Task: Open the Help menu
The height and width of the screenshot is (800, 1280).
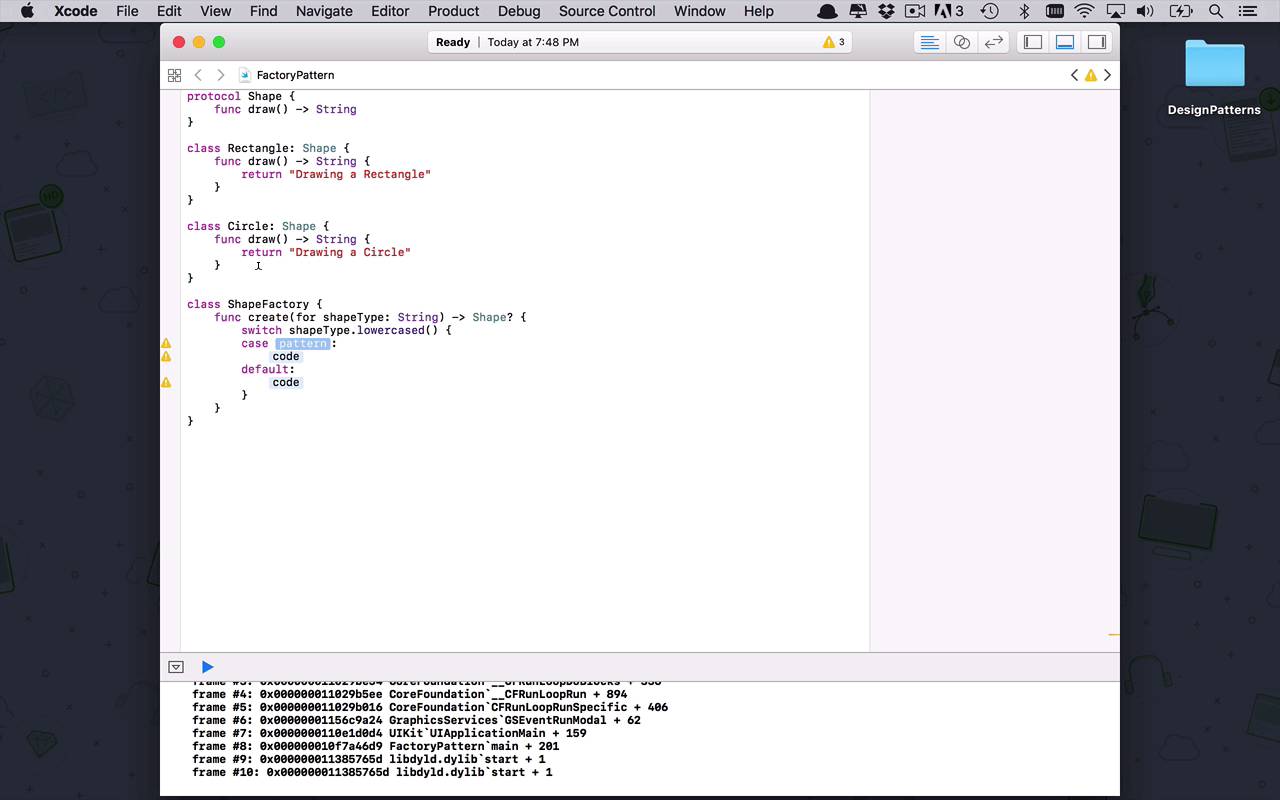Action: point(759,11)
